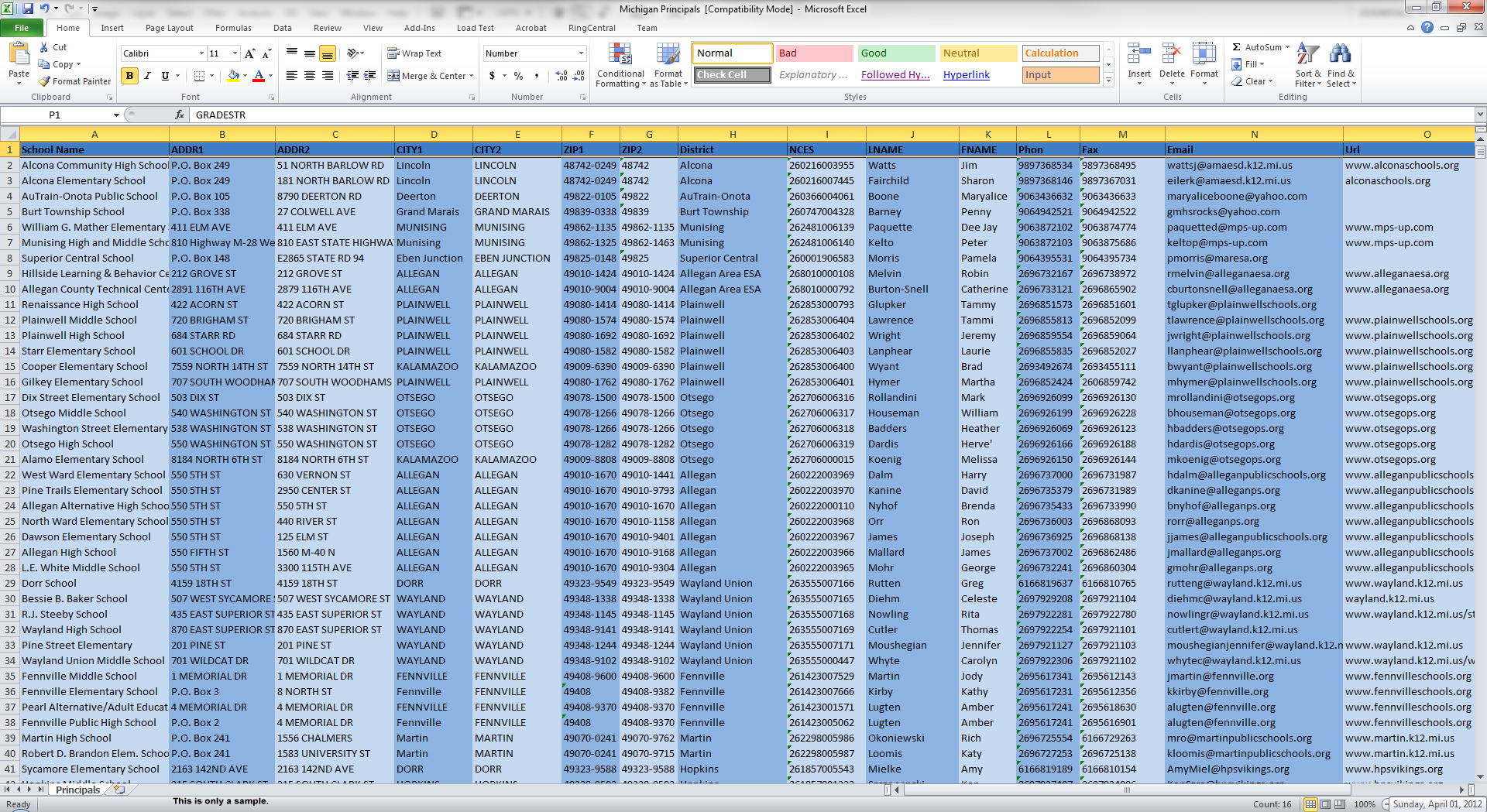Click the Format Painter brush icon
The image size is (1487, 812).
[x=44, y=81]
